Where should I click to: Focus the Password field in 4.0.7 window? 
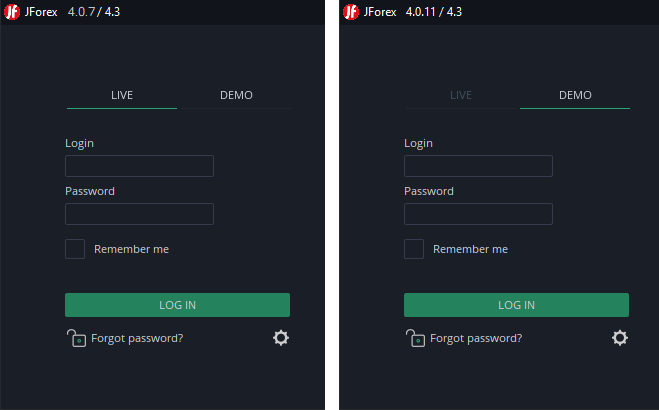(x=139, y=214)
